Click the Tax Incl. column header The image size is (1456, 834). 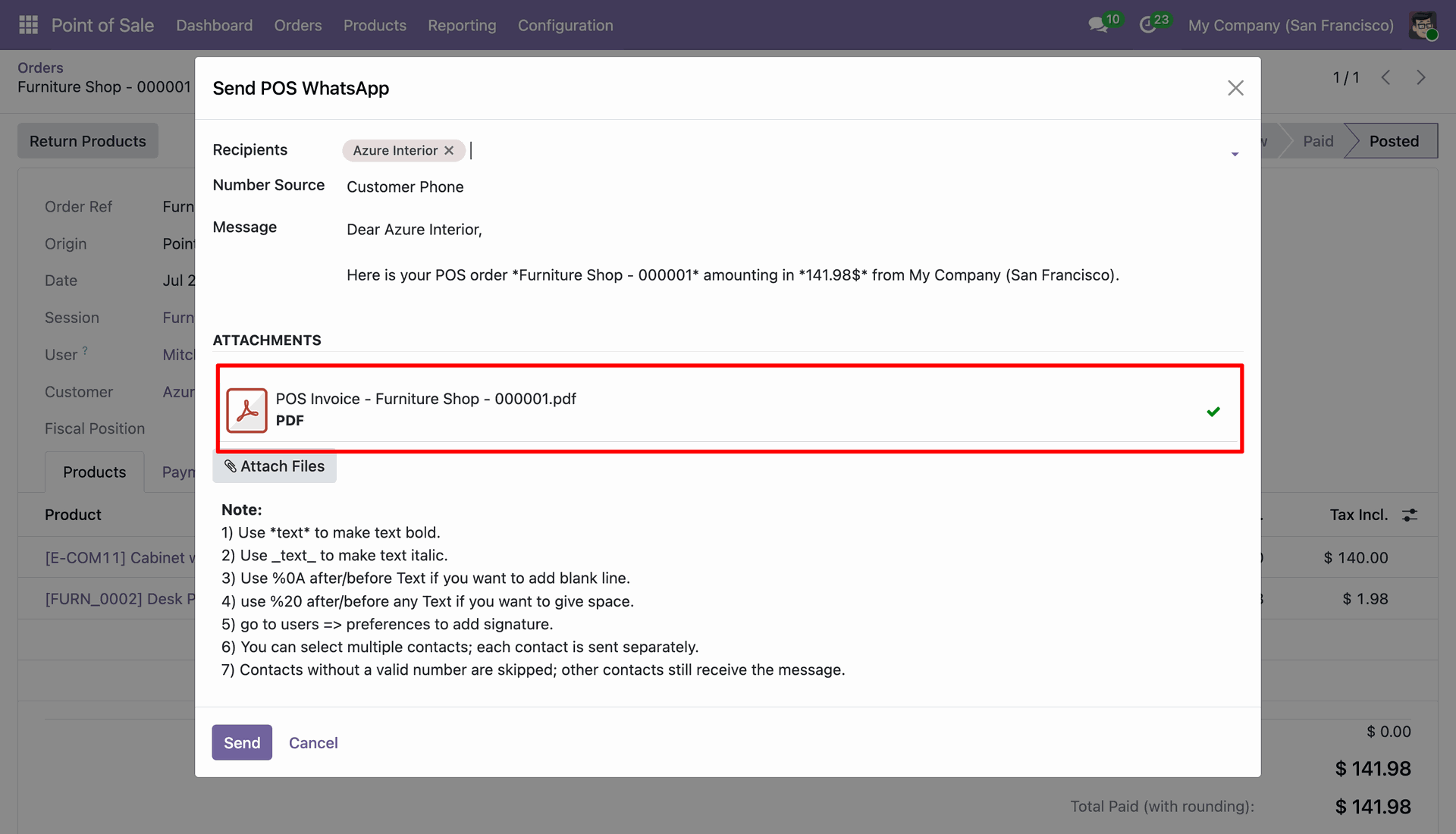[1359, 515]
